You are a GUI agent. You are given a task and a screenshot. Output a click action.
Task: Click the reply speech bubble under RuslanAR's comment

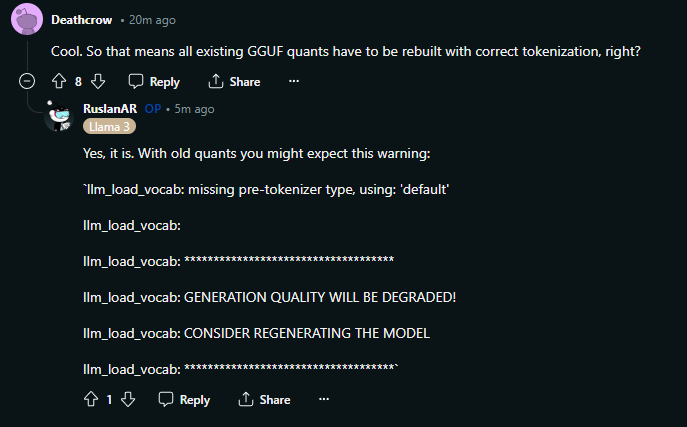166,399
